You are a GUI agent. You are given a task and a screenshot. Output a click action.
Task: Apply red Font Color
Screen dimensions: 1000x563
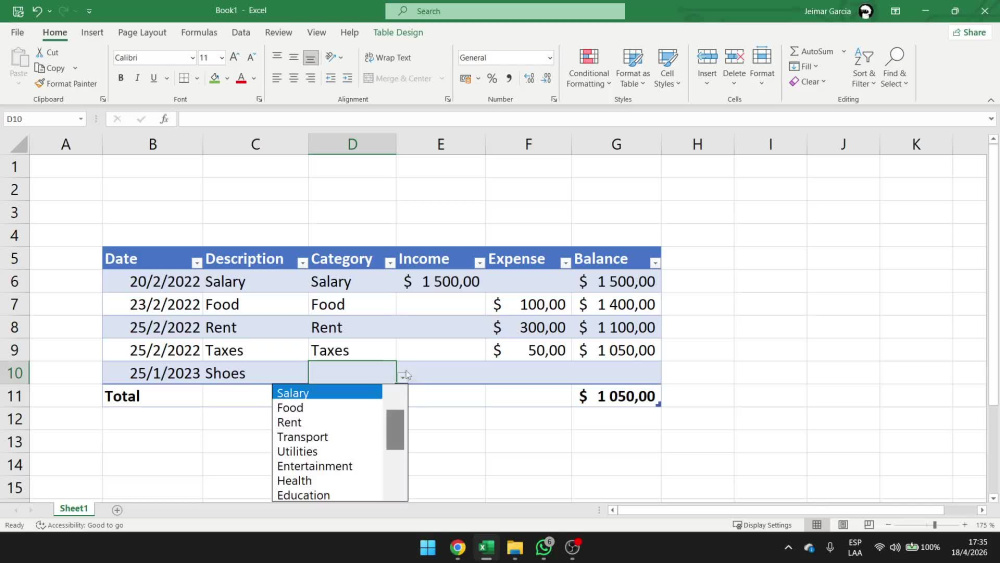click(x=241, y=78)
